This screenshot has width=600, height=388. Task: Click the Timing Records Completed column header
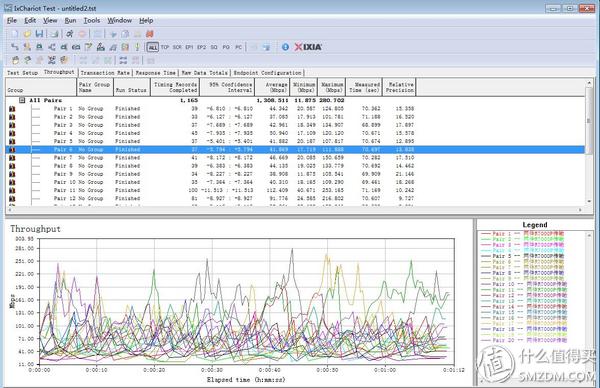[175, 87]
